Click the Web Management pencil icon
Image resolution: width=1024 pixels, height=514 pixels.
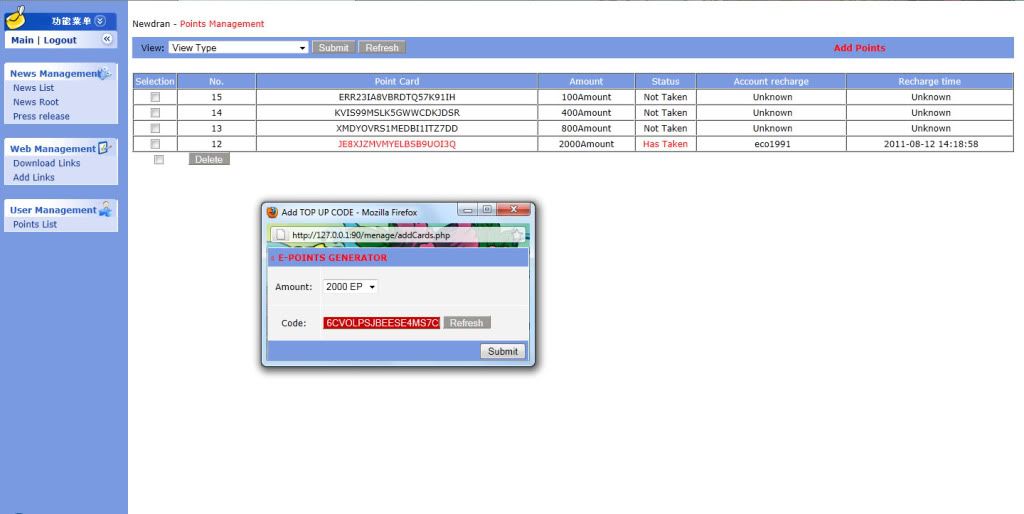(103, 148)
